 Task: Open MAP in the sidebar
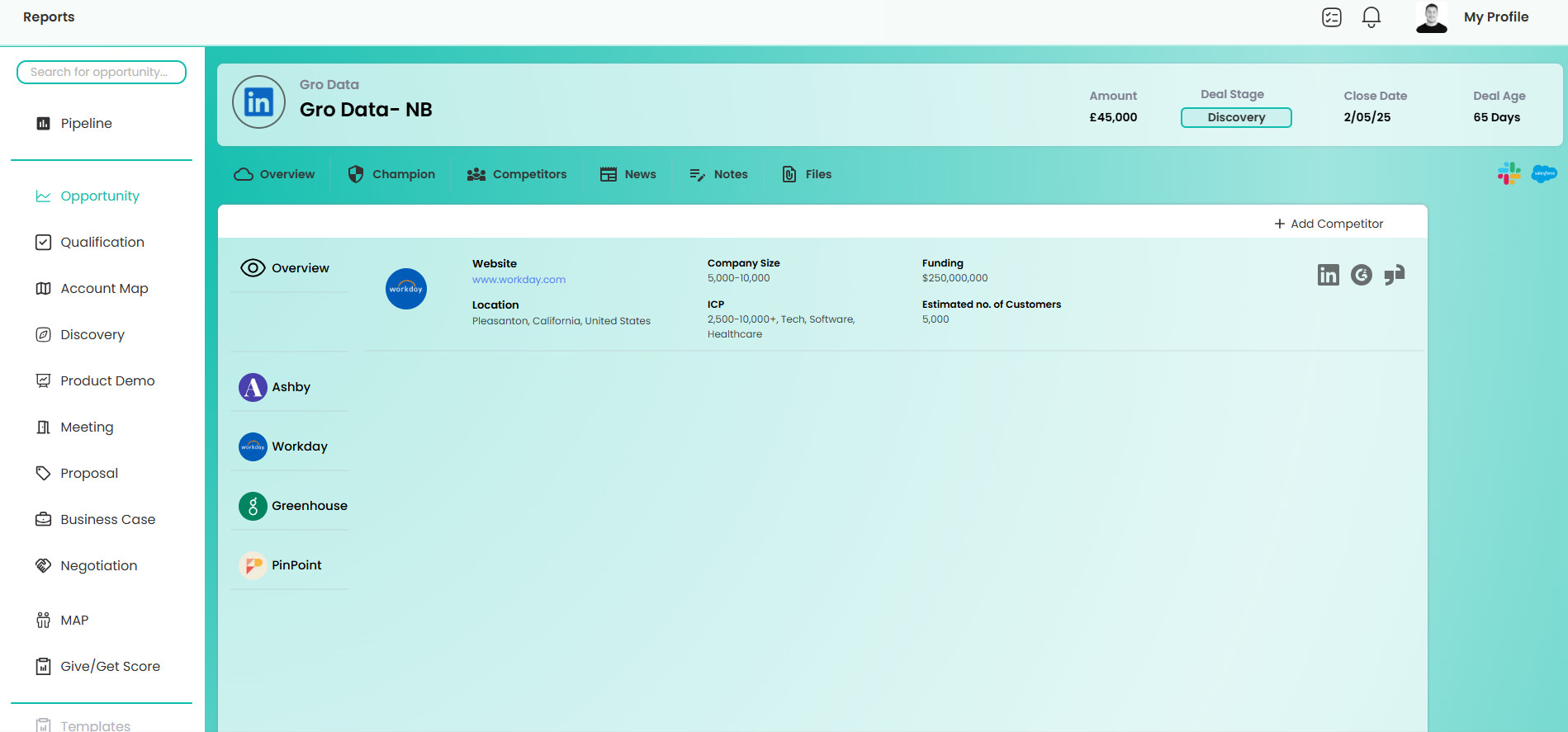[74, 620]
